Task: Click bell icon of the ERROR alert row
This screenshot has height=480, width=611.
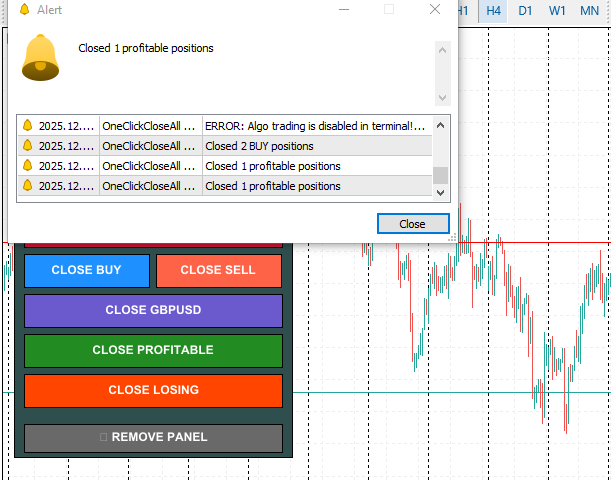Action: pyautogui.click(x=28, y=126)
